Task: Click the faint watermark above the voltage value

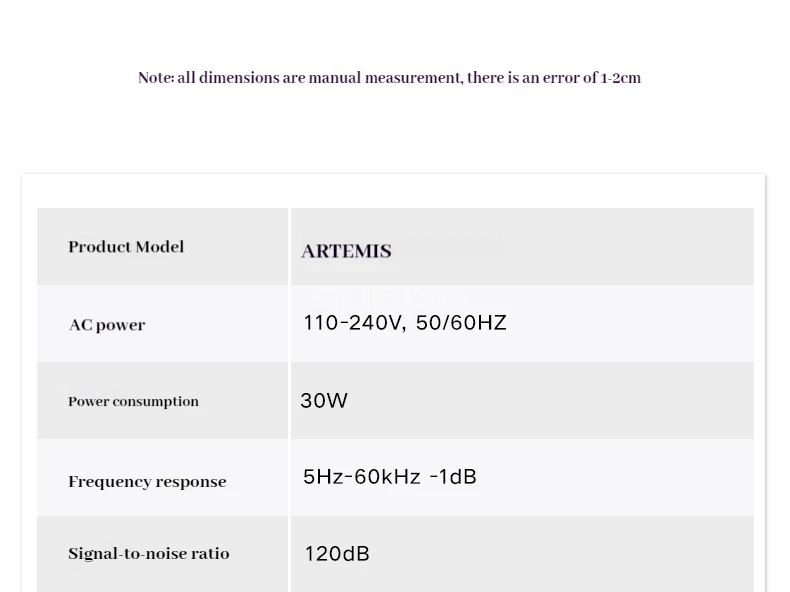Action: tap(388, 296)
